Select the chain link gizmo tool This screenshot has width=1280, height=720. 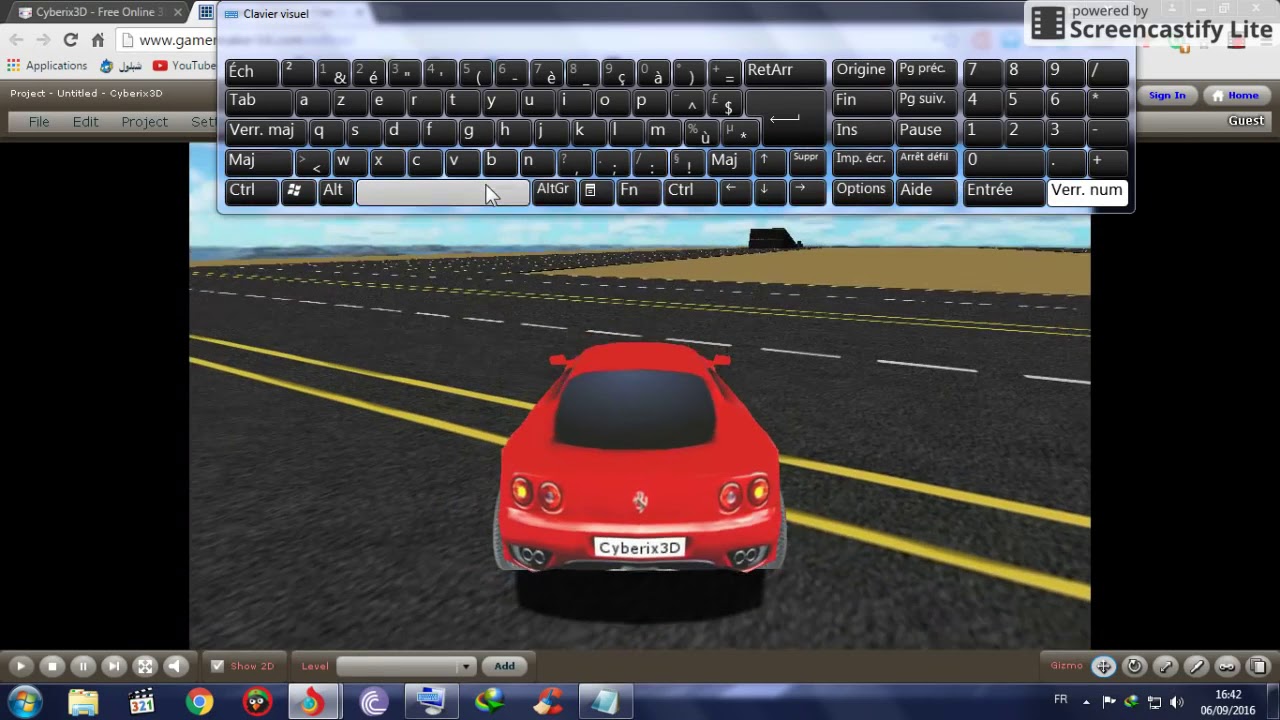click(x=1227, y=666)
